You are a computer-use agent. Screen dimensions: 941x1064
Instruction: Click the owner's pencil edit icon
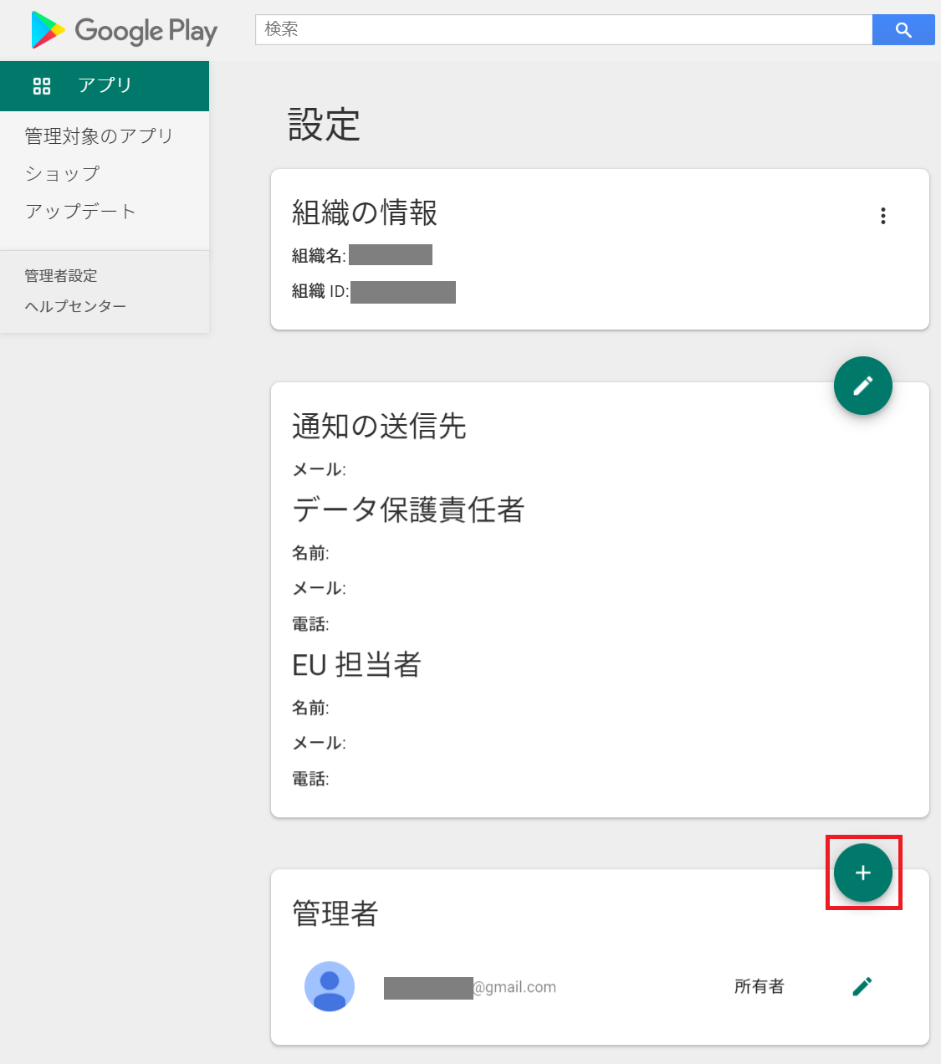click(x=861, y=987)
